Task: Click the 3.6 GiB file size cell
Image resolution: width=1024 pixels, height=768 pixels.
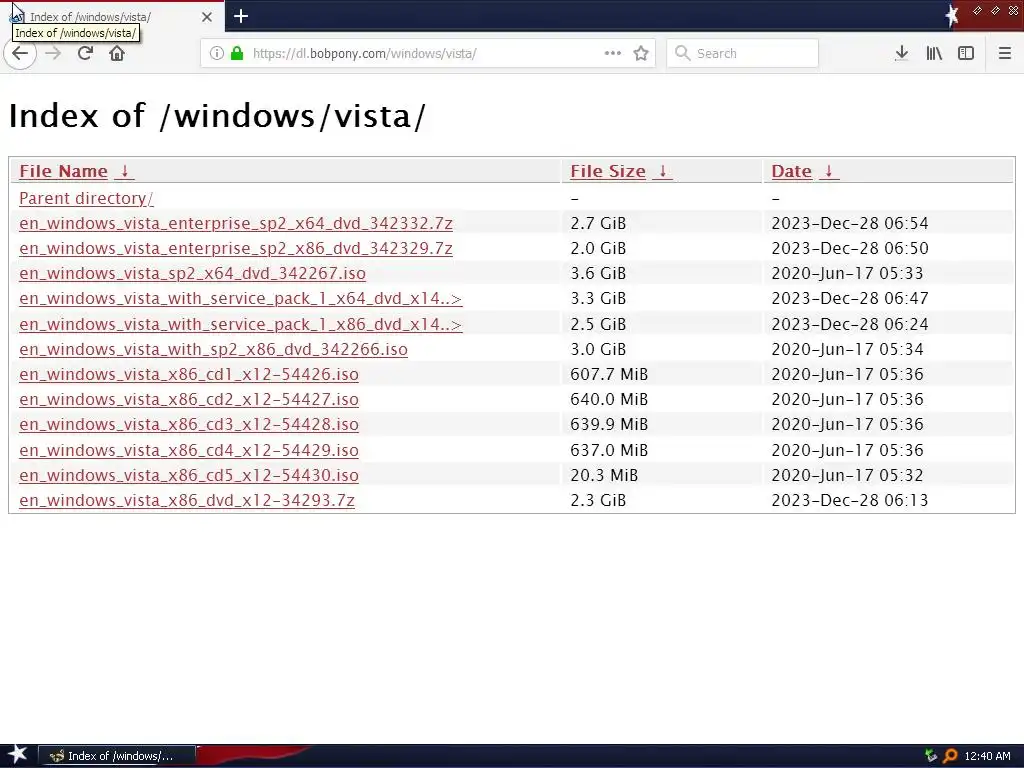Action: click(598, 273)
